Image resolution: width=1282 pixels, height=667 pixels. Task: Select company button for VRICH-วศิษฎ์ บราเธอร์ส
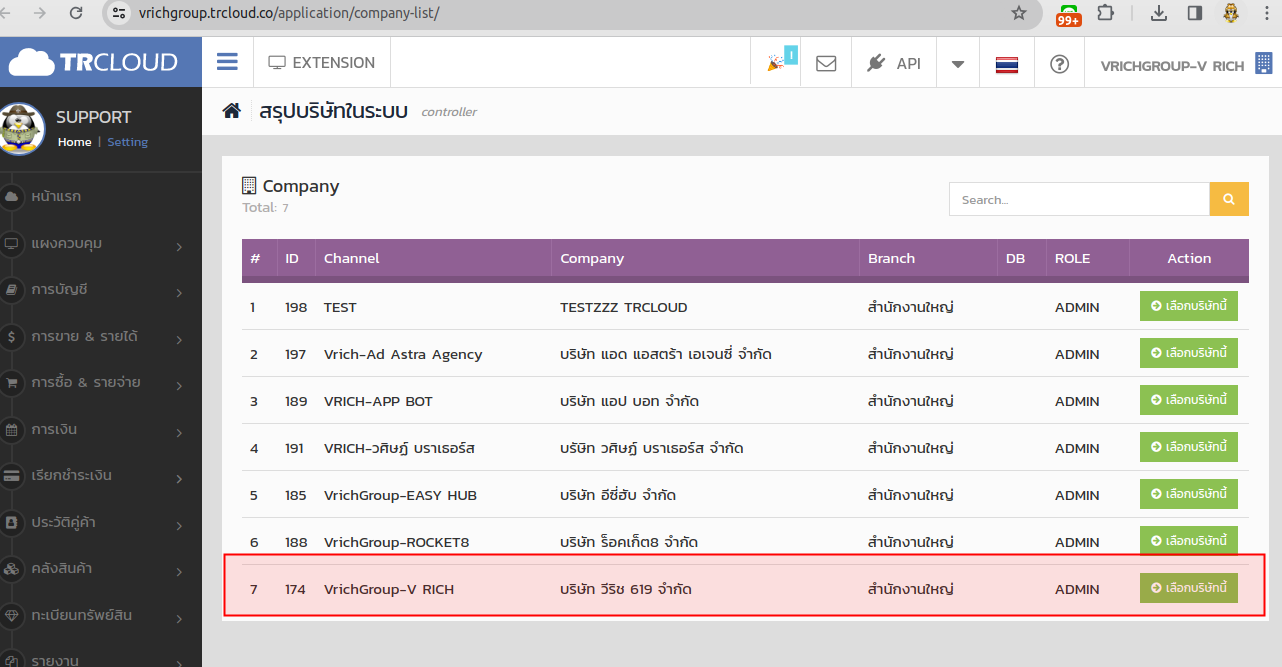pyautogui.click(x=1189, y=447)
